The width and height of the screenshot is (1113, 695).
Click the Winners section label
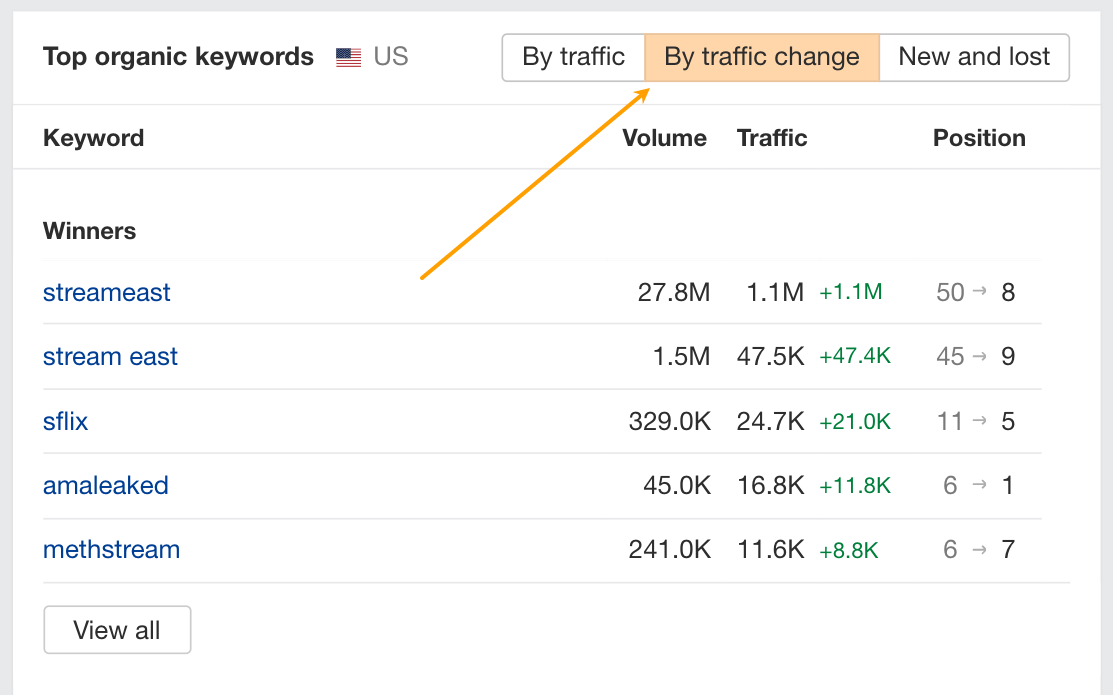click(89, 231)
